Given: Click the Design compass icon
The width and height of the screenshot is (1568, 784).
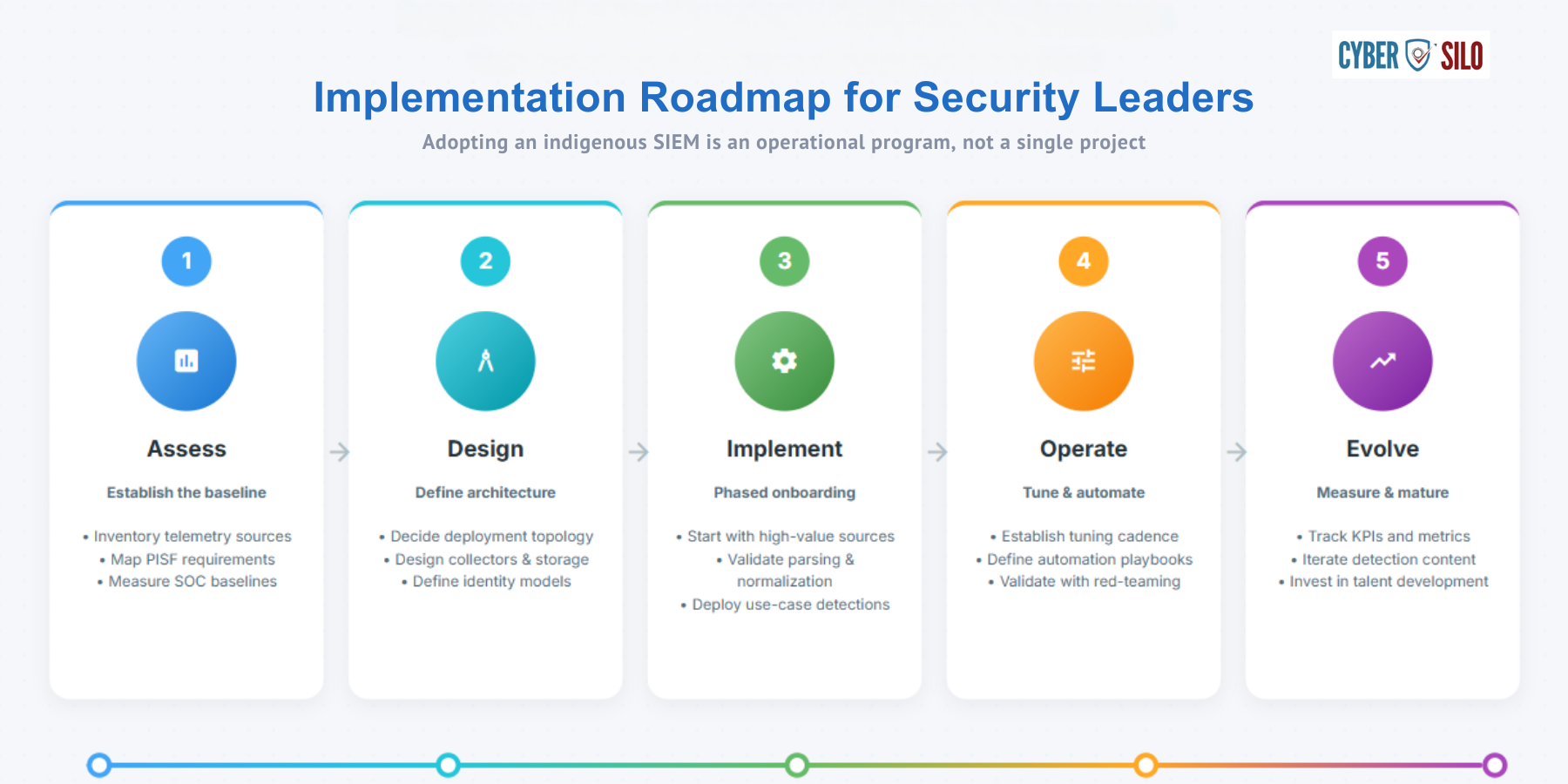Looking at the screenshot, I should pos(485,361).
